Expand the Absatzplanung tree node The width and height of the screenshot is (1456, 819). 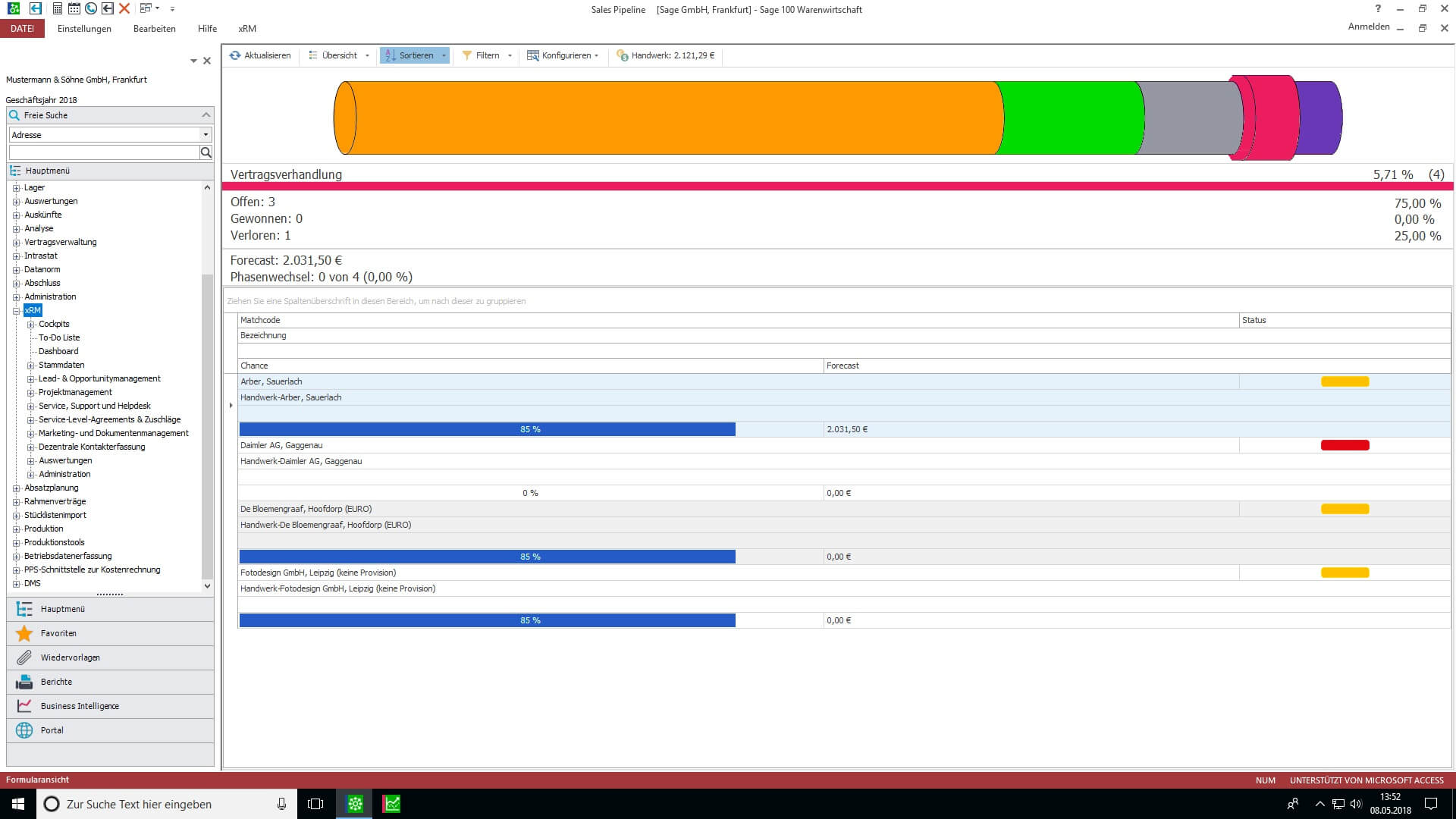tap(16, 488)
